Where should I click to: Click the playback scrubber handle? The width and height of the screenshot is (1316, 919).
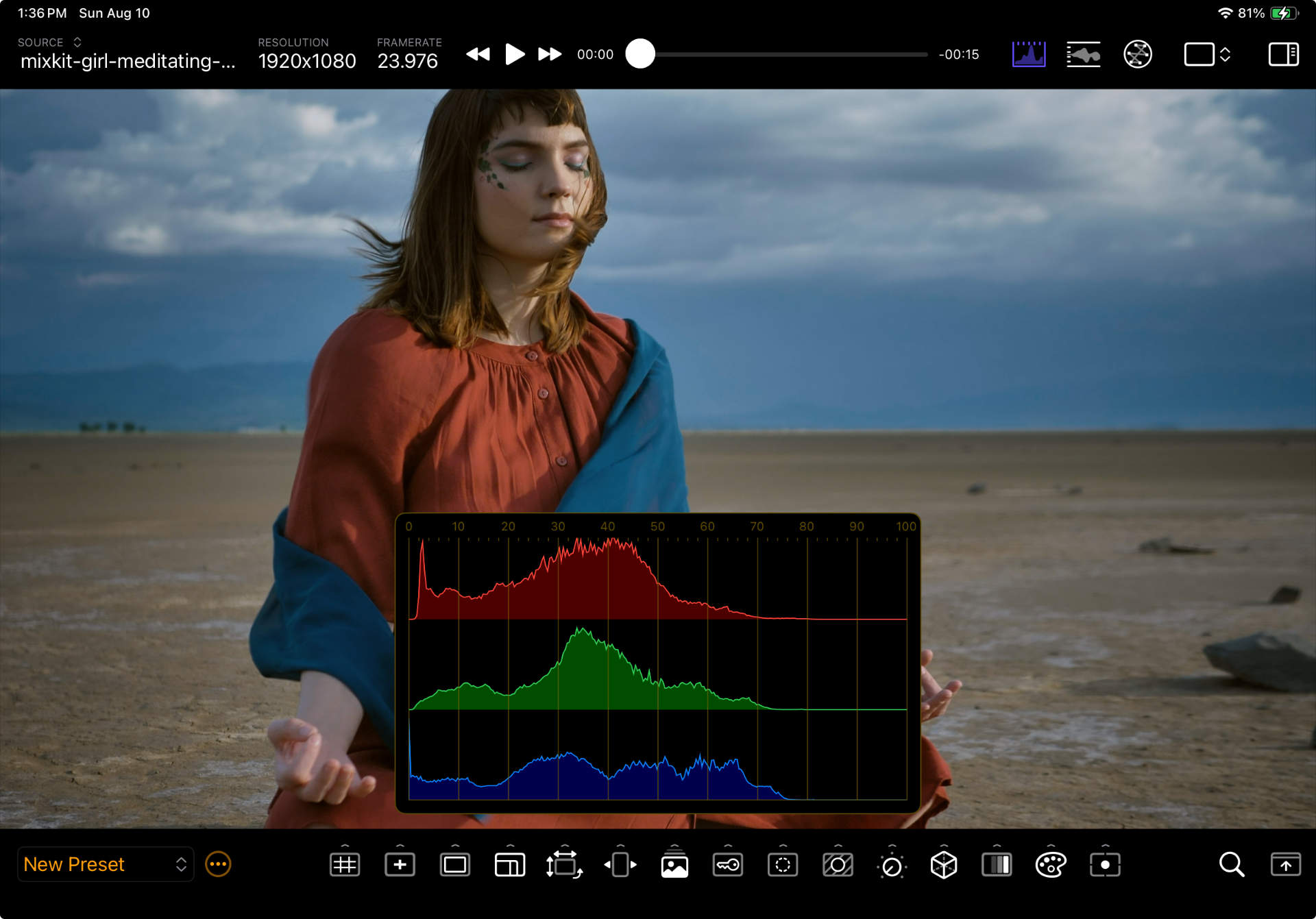pyautogui.click(x=640, y=54)
